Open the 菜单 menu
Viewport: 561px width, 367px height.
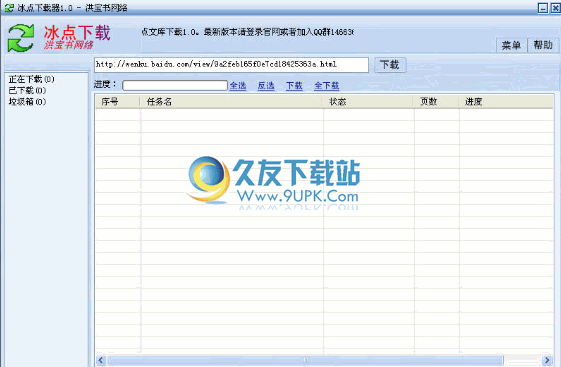[x=511, y=45]
